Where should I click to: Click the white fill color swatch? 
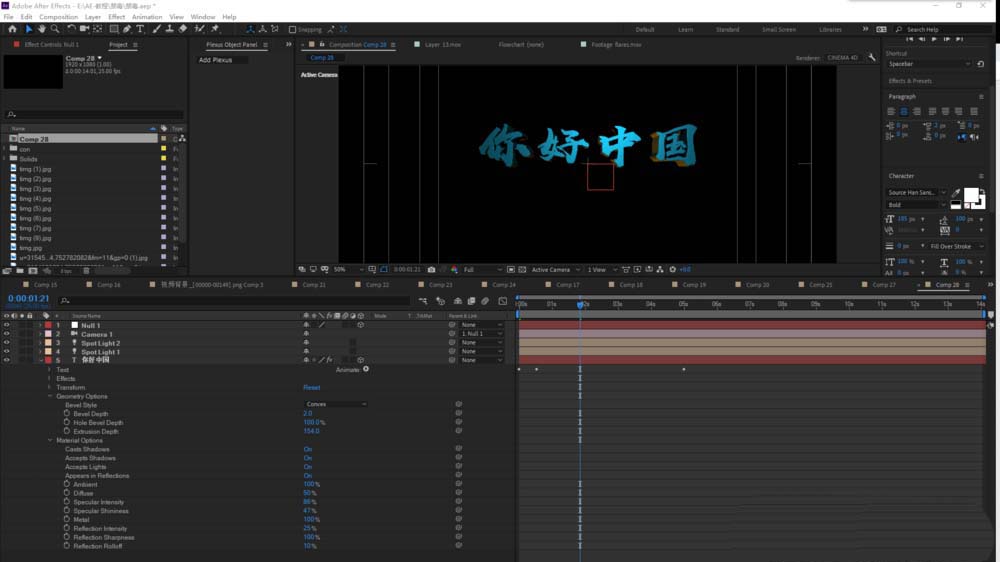[x=970, y=195]
